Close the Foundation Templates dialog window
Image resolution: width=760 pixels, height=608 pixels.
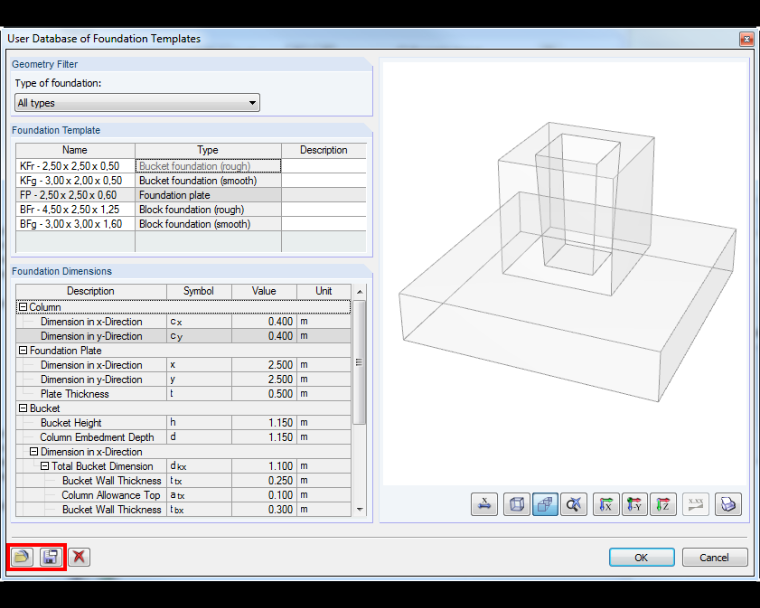746,39
